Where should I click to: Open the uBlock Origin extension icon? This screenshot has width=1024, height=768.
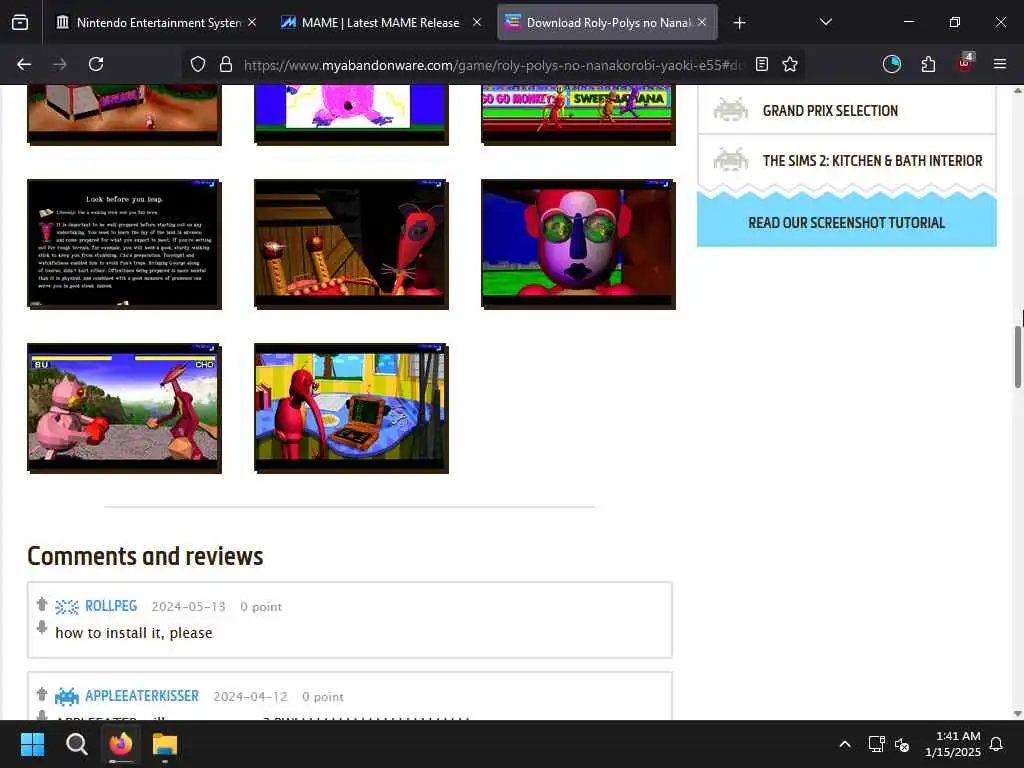coord(965,63)
